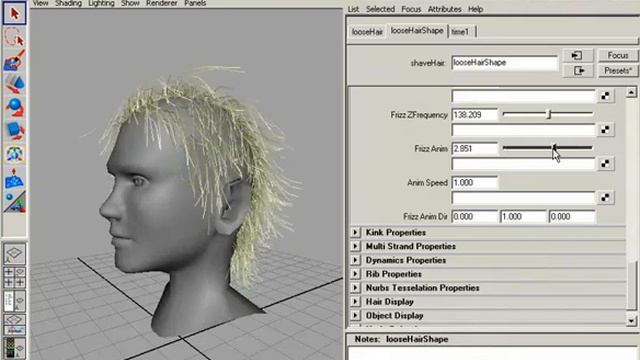Click map field below Anim Speed
The height and width of the screenshot is (360, 640).
click(x=523, y=198)
